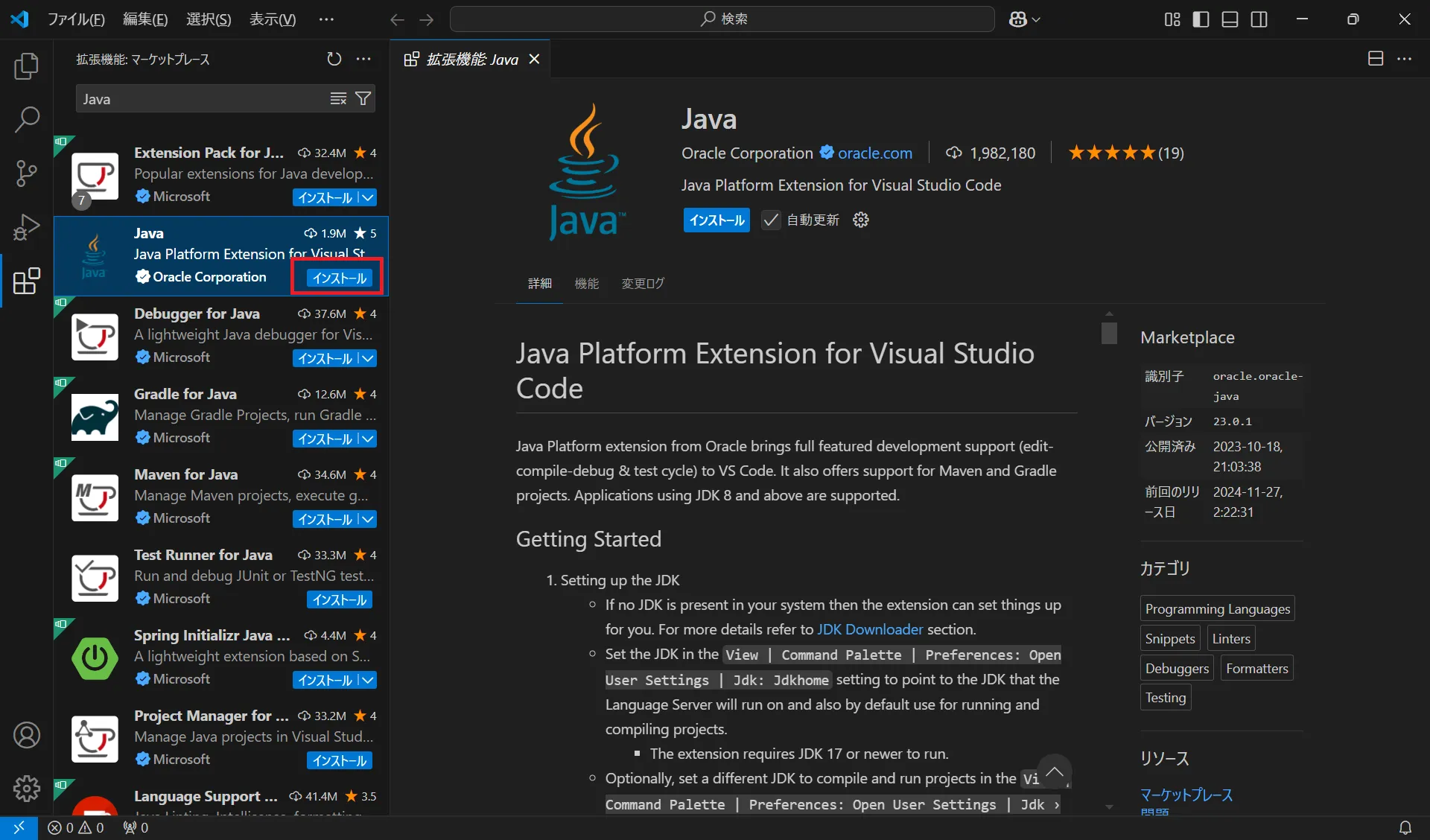The height and width of the screenshot is (840, 1430).
Task: Open Java extension settings gear
Action: (x=860, y=220)
